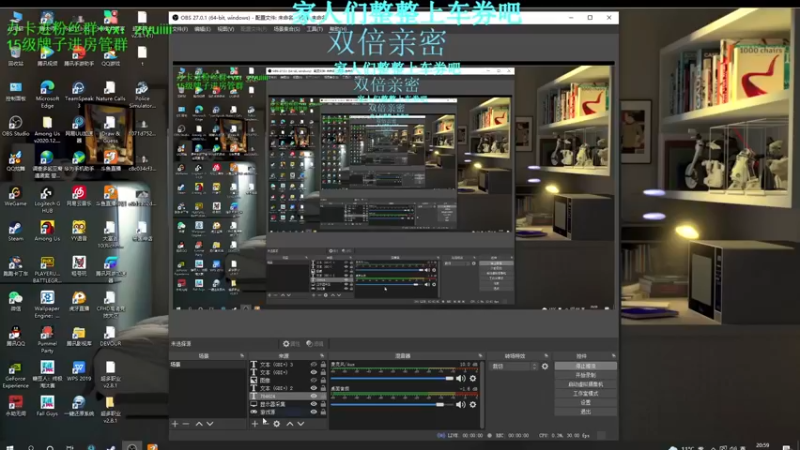This screenshot has height=450, width=800.
Task: Open 编辑(E) menu in OBS
Action: (x=202, y=29)
